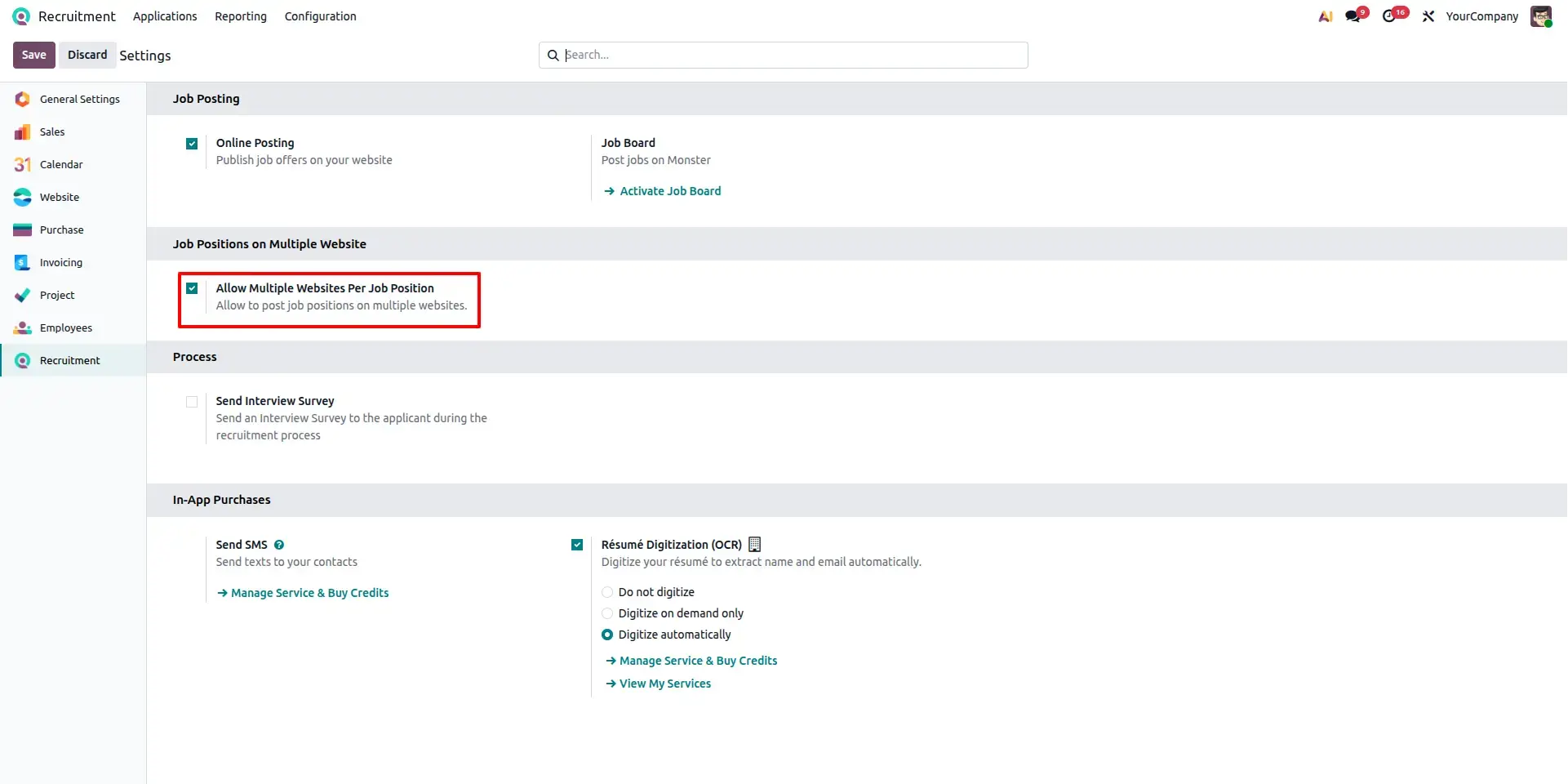Click the Invoicing sidebar icon
Image resolution: width=1568 pixels, height=784 pixels.
pos(23,262)
